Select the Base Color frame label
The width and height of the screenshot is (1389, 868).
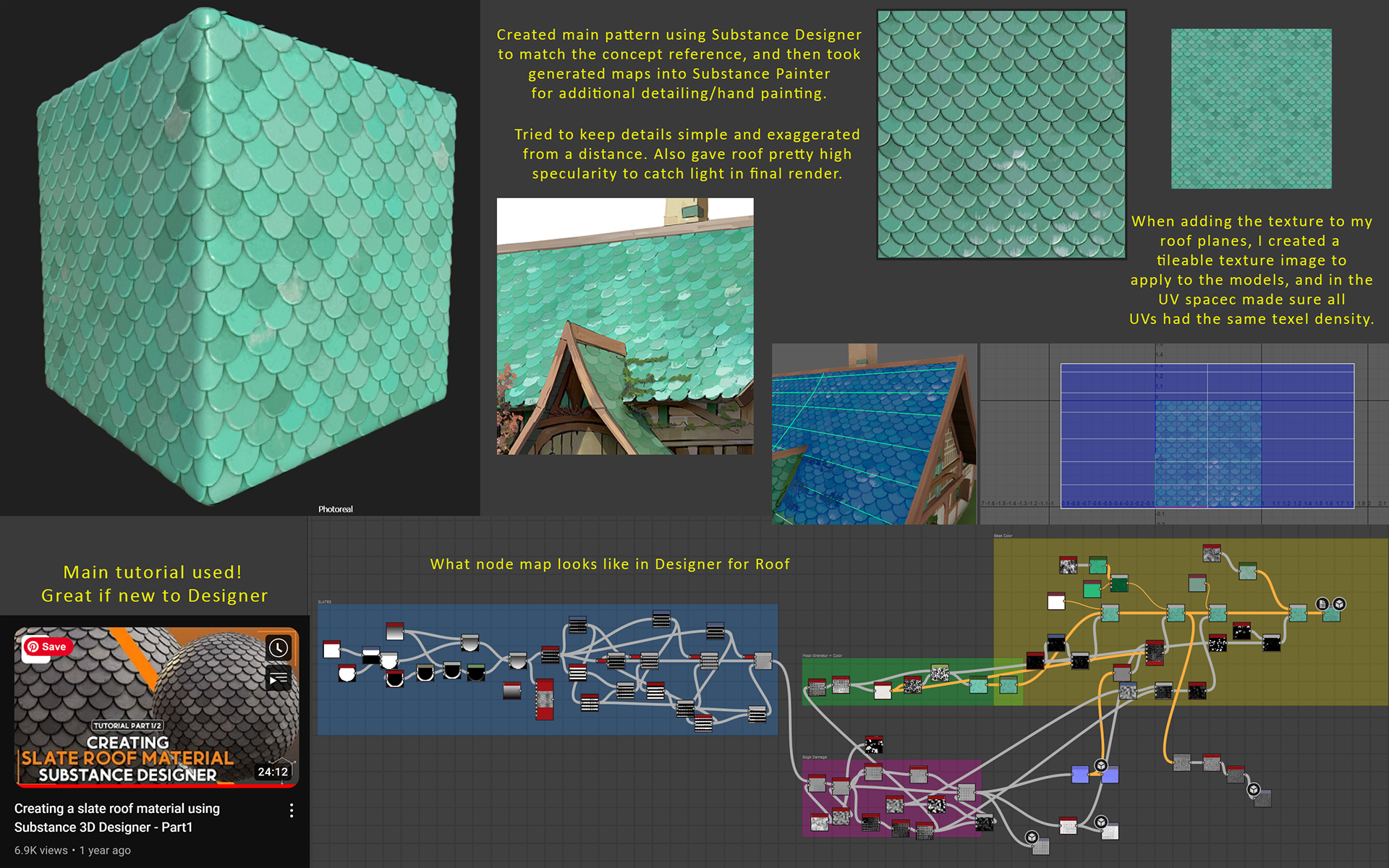tap(1003, 536)
